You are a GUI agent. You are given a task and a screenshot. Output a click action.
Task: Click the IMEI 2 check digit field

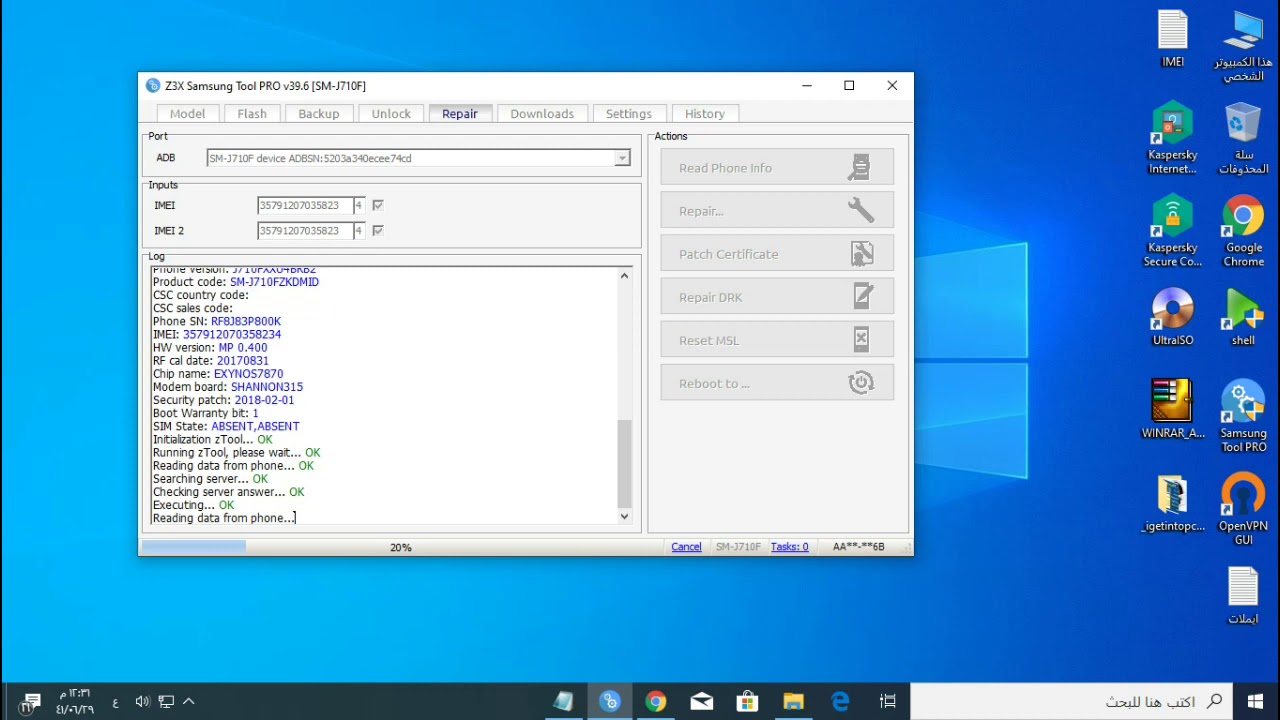[359, 230]
